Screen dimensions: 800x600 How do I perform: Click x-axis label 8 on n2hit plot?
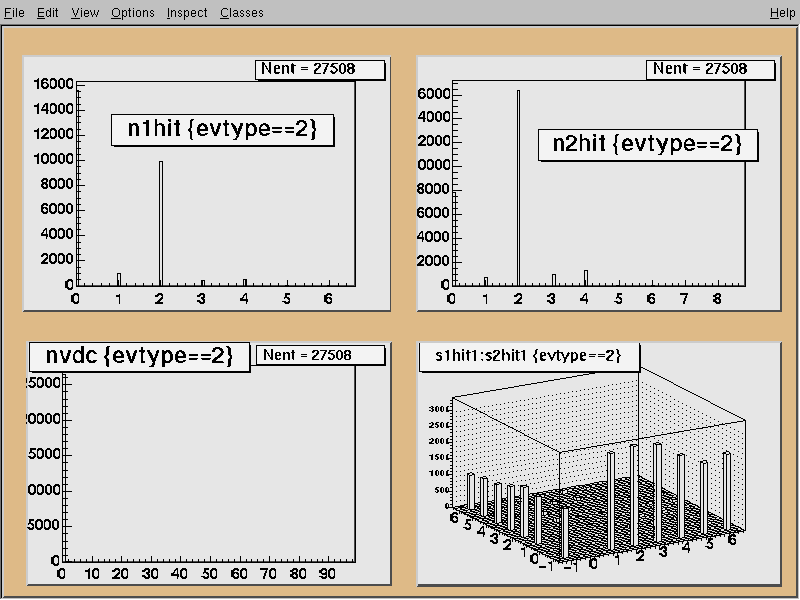[x=717, y=298]
